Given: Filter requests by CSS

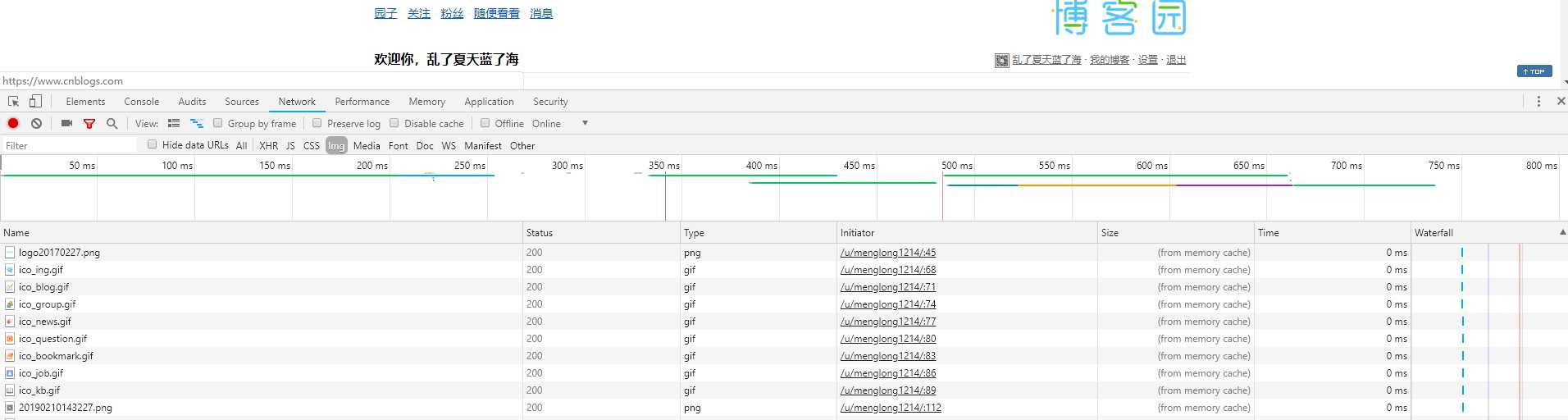Looking at the screenshot, I should tap(312, 146).
